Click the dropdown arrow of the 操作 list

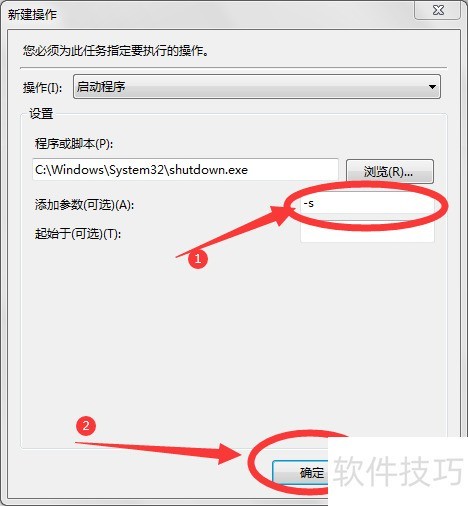tap(432, 87)
